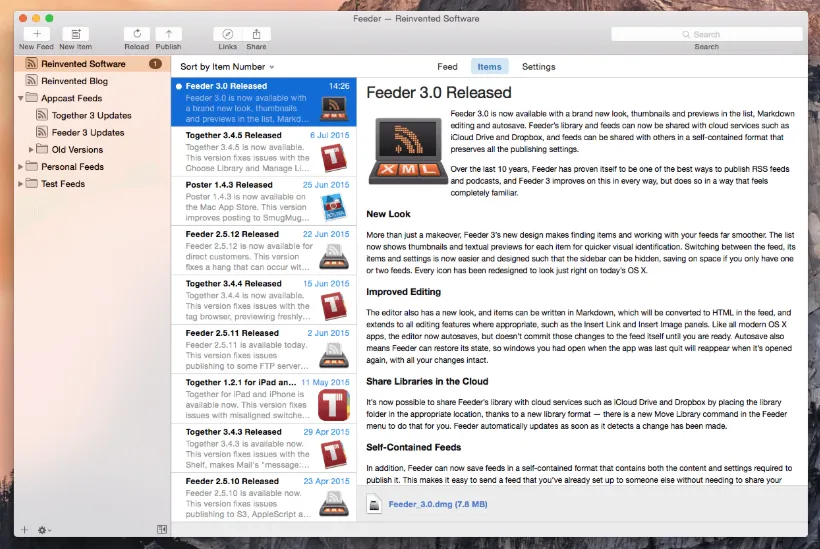Click the New Look heading
This screenshot has width=820, height=549.
388,214
